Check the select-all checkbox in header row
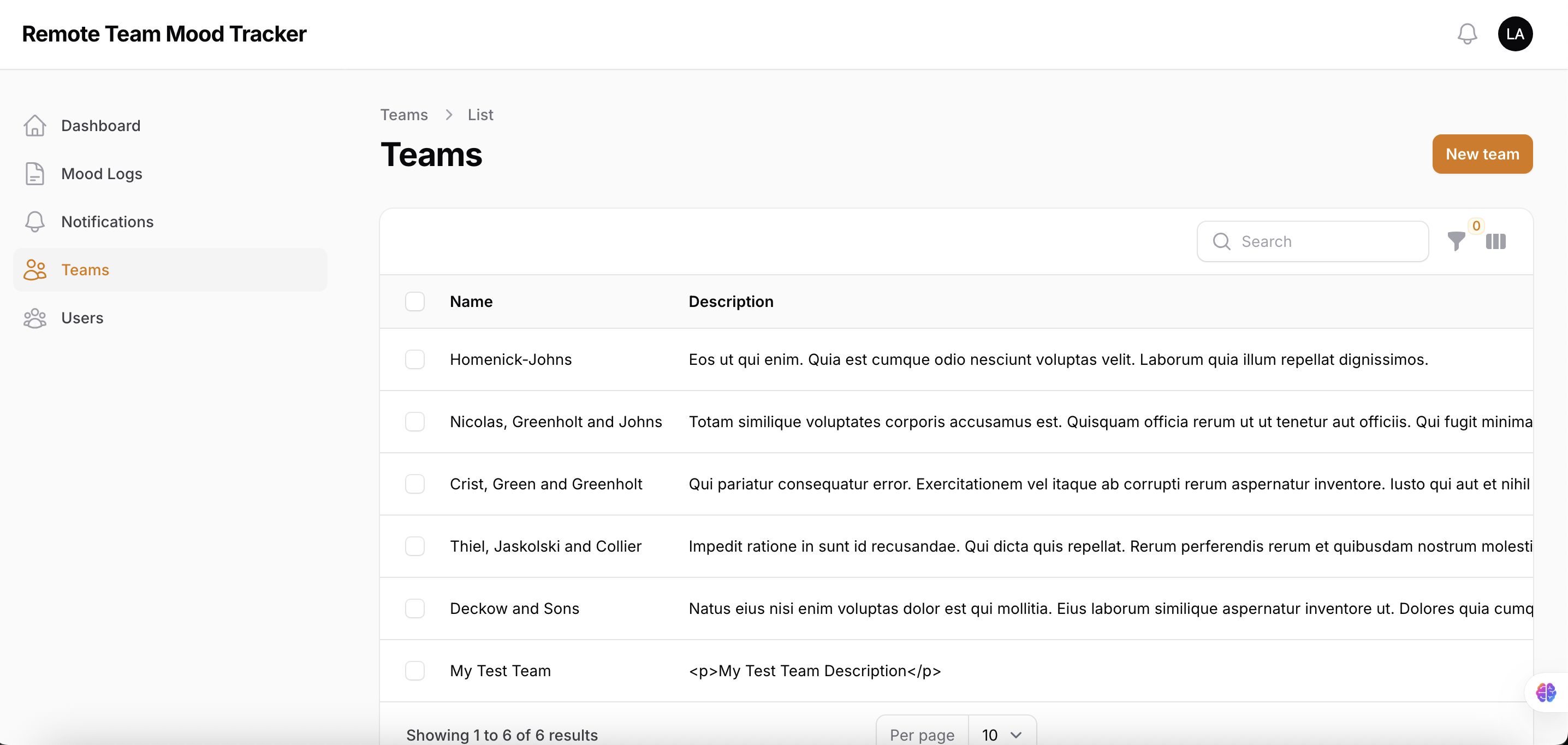 [414, 301]
